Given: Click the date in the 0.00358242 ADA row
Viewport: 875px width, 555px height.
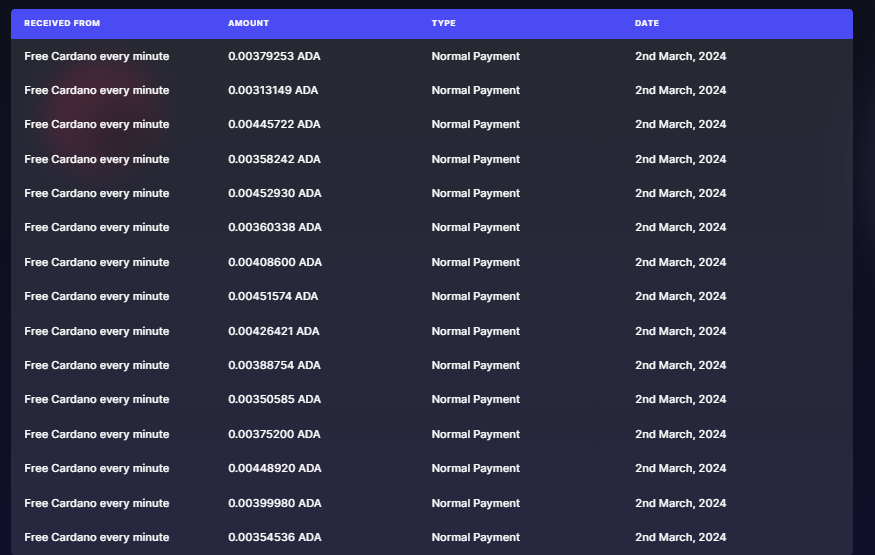Looking at the screenshot, I should (680, 160).
